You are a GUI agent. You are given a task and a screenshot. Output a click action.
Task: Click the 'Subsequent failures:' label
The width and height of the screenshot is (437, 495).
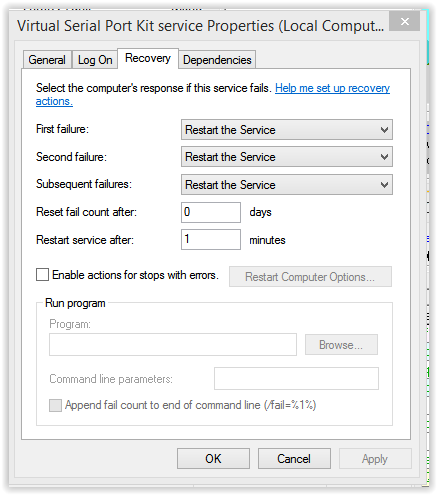point(84,184)
